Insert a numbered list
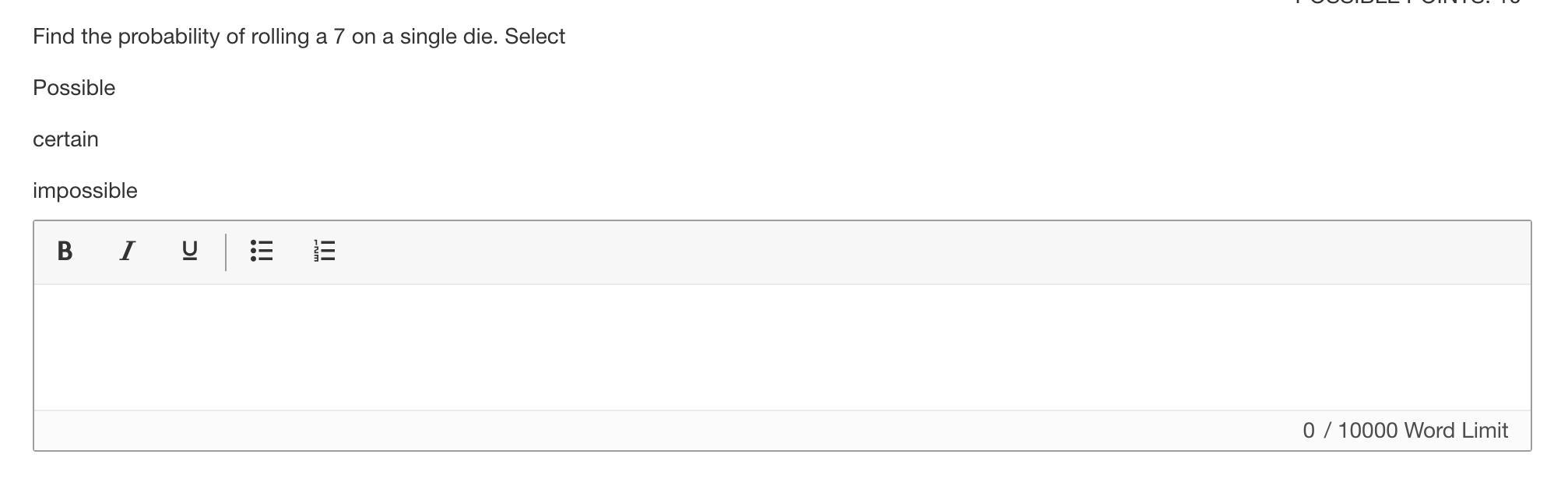The image size is (1568, 500). [324, 251]
